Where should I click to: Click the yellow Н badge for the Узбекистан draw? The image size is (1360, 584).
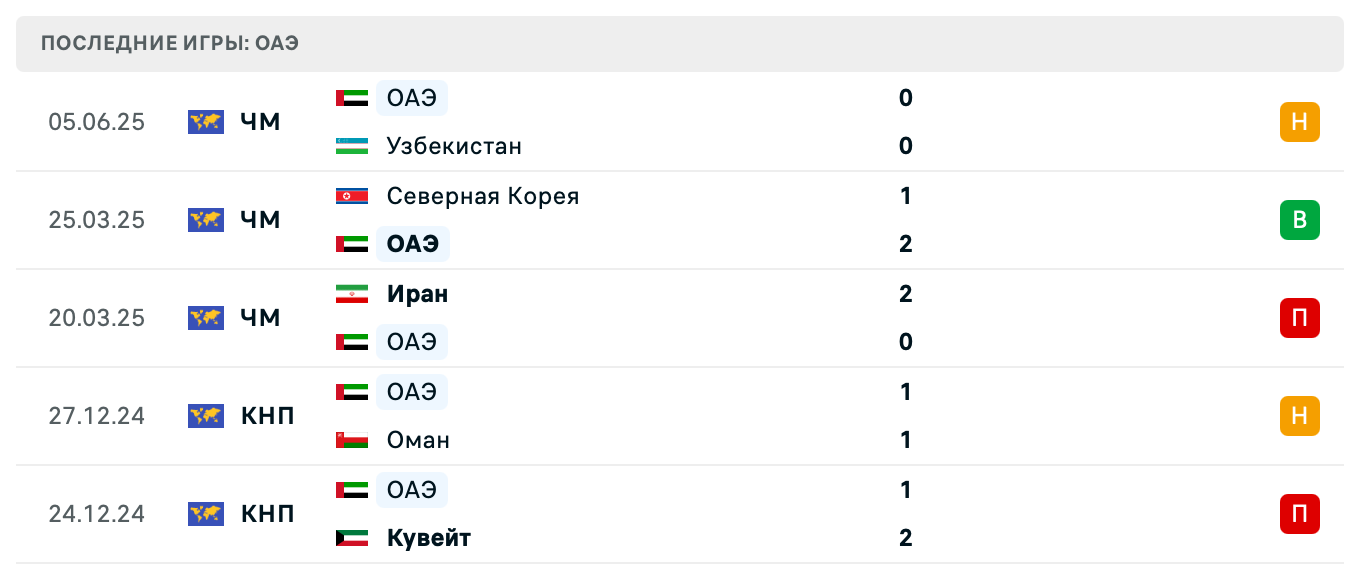[x=1299, y=122]
